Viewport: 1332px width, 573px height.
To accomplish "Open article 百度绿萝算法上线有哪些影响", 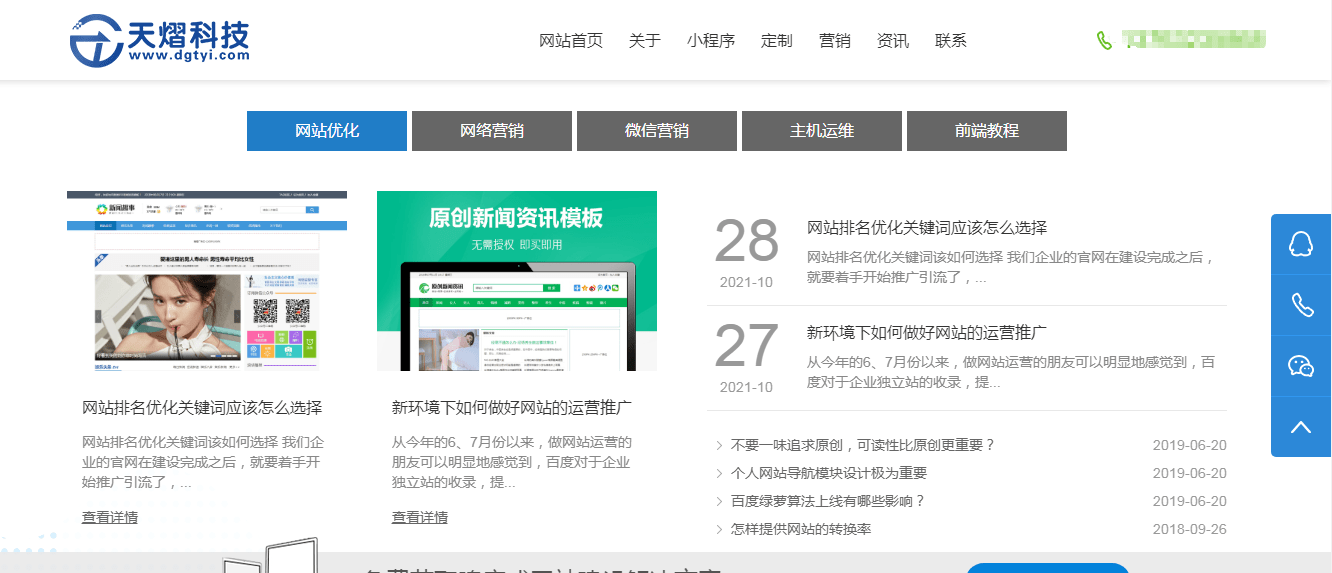I will (x=828, y=501).
